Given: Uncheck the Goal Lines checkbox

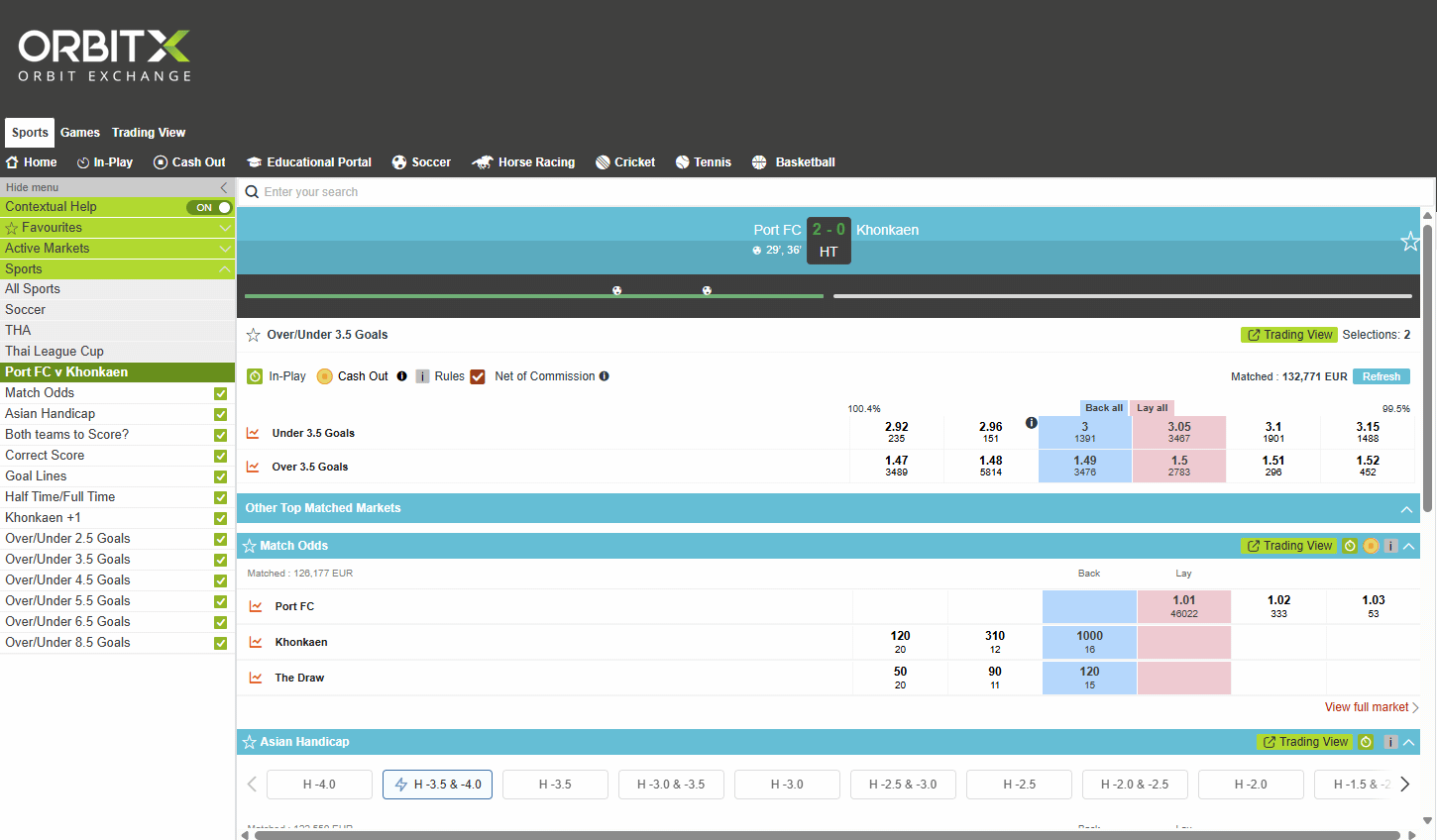Looking at the screenshot, I should pyautogui.click(x=221, y=476).
